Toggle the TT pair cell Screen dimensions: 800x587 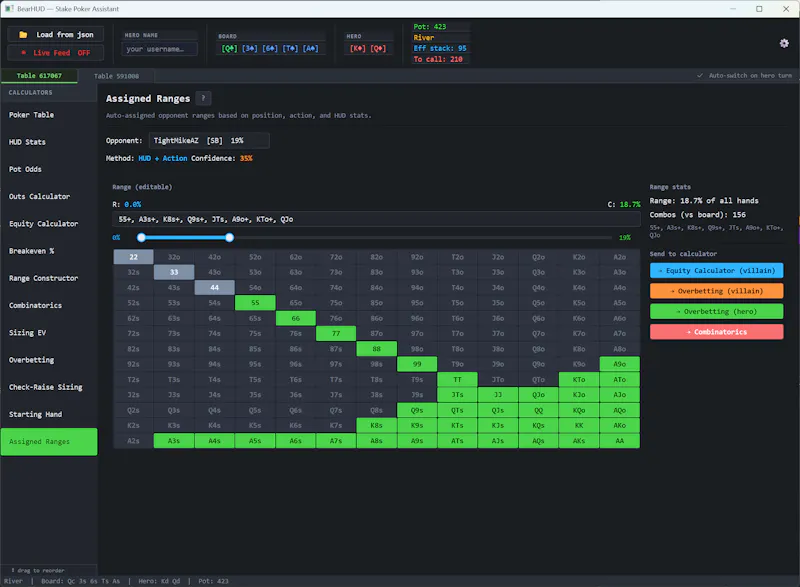457,379
